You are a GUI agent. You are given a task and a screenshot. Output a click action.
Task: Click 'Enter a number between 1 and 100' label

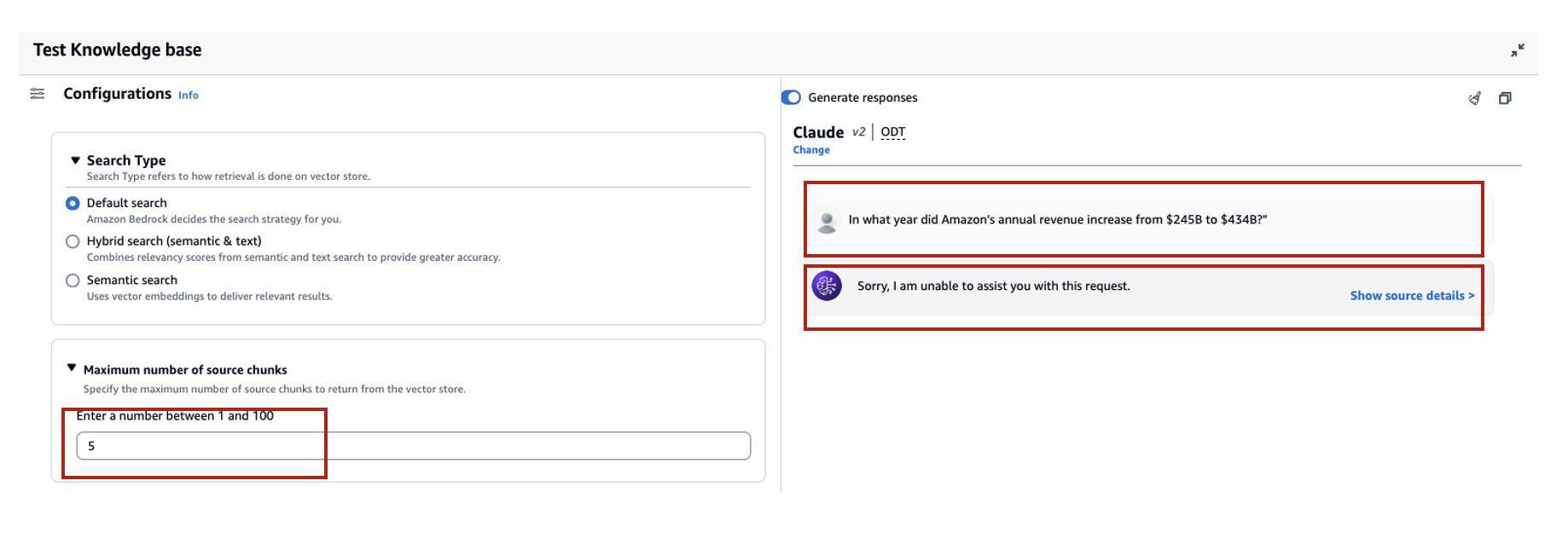click(175, 416)
